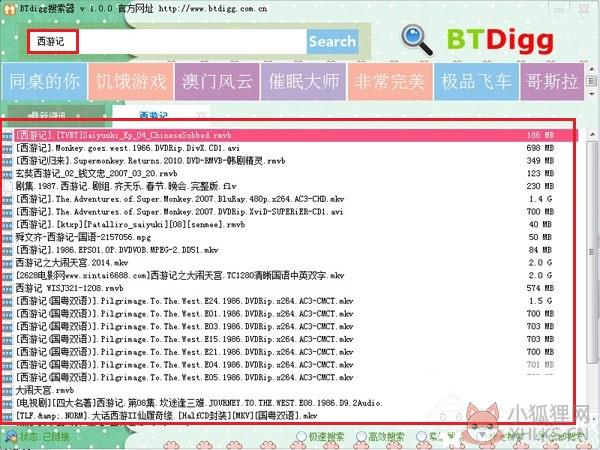Click hot keywords scroll up arrow
Image resolution: width=600 pixels, height=450 pixels.
pos(591,69)
